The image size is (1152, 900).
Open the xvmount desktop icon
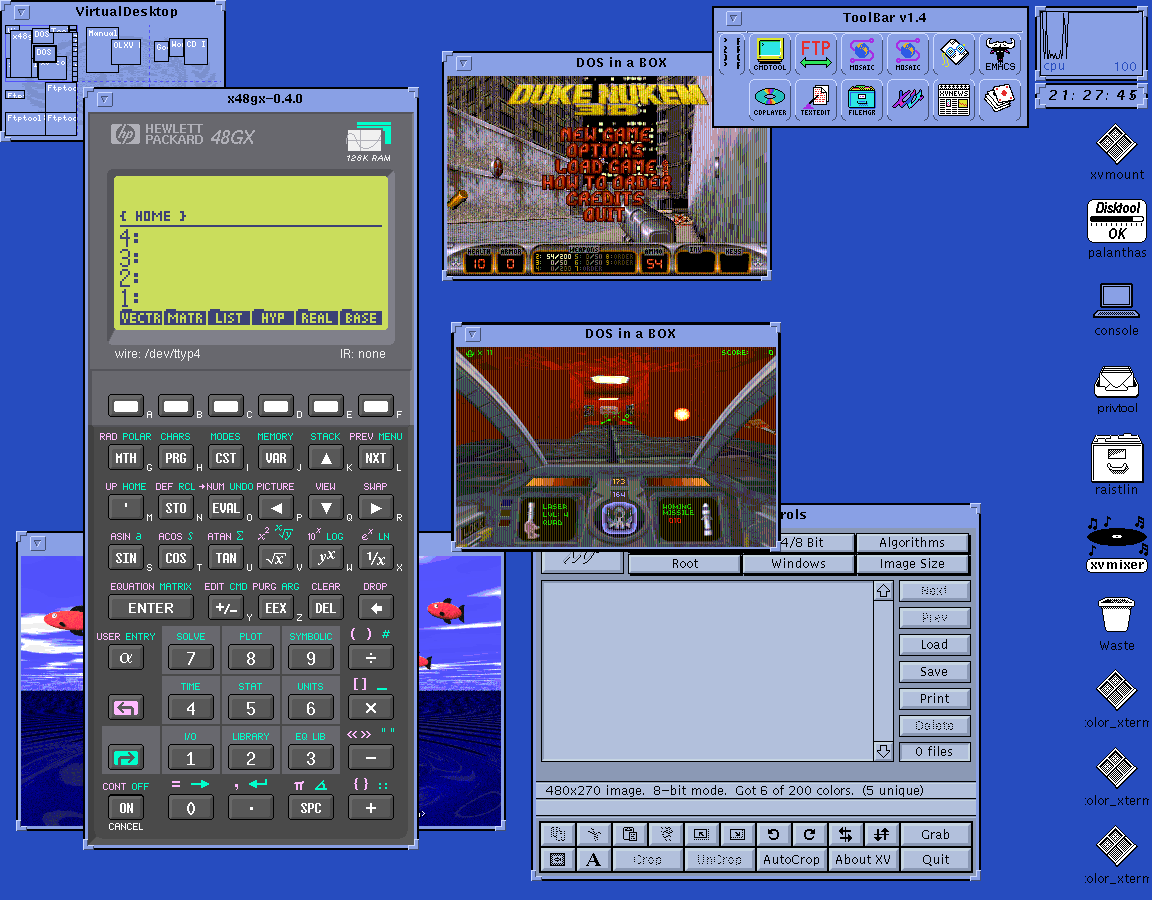point(1117,152)
